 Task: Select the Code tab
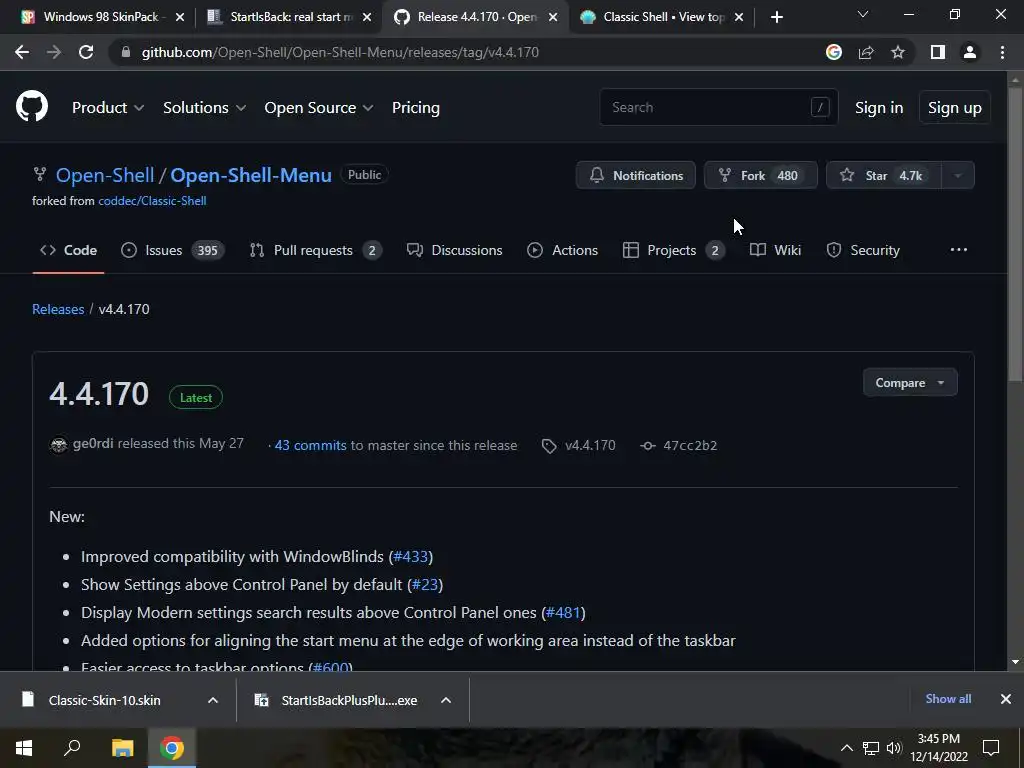(x=69, y=251)
